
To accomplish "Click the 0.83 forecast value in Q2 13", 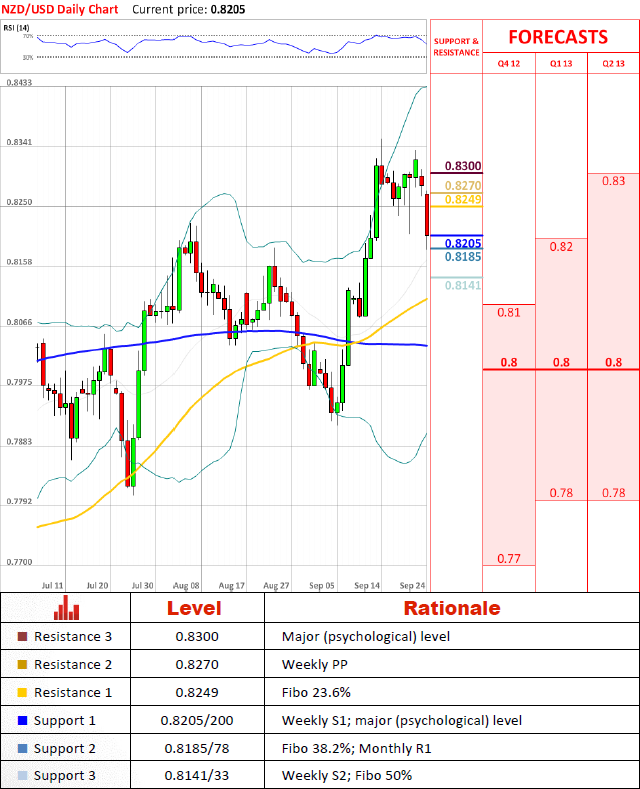I will click(614, 181).
